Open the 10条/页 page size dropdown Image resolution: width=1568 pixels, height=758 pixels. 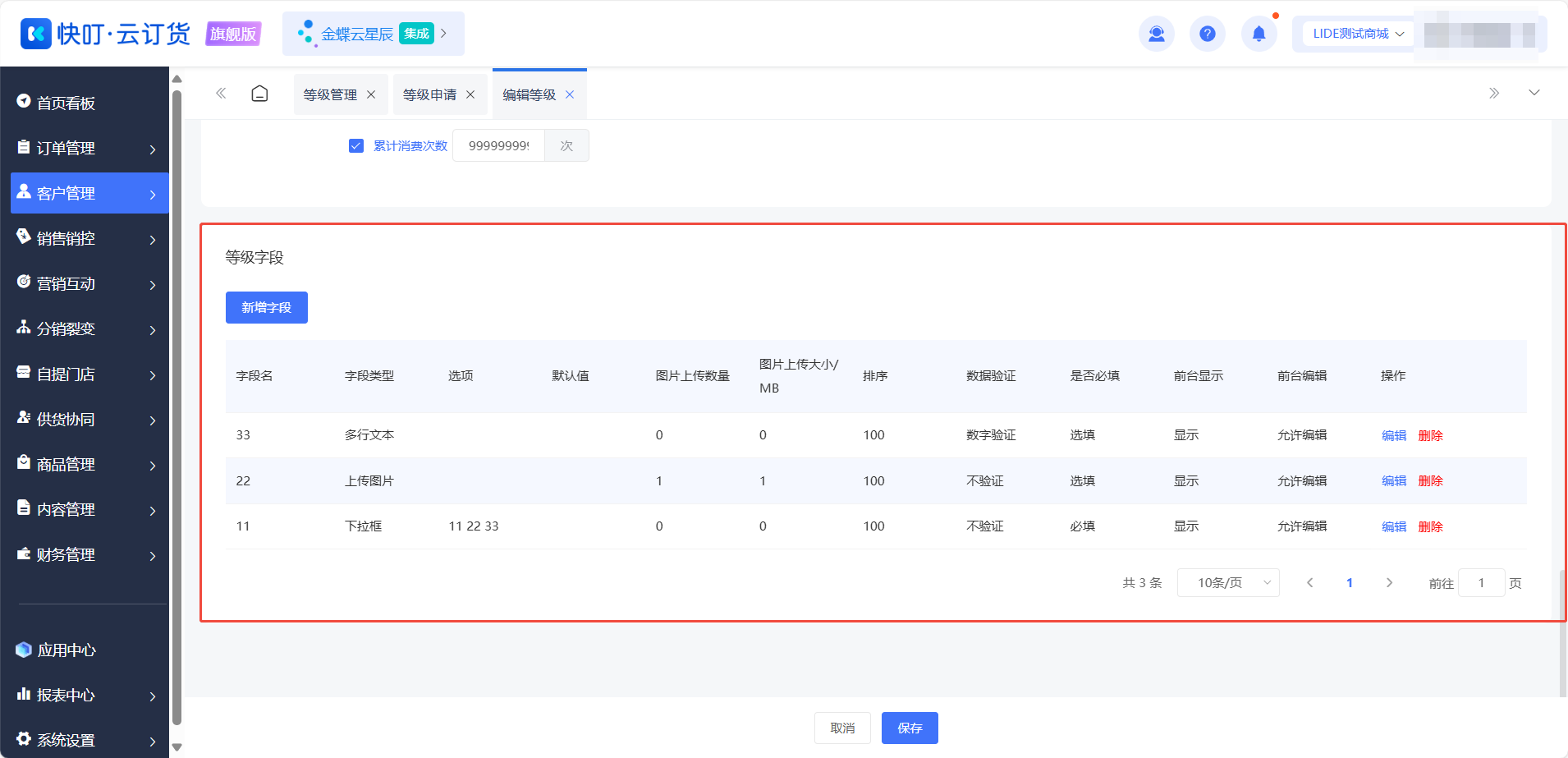1228,582
